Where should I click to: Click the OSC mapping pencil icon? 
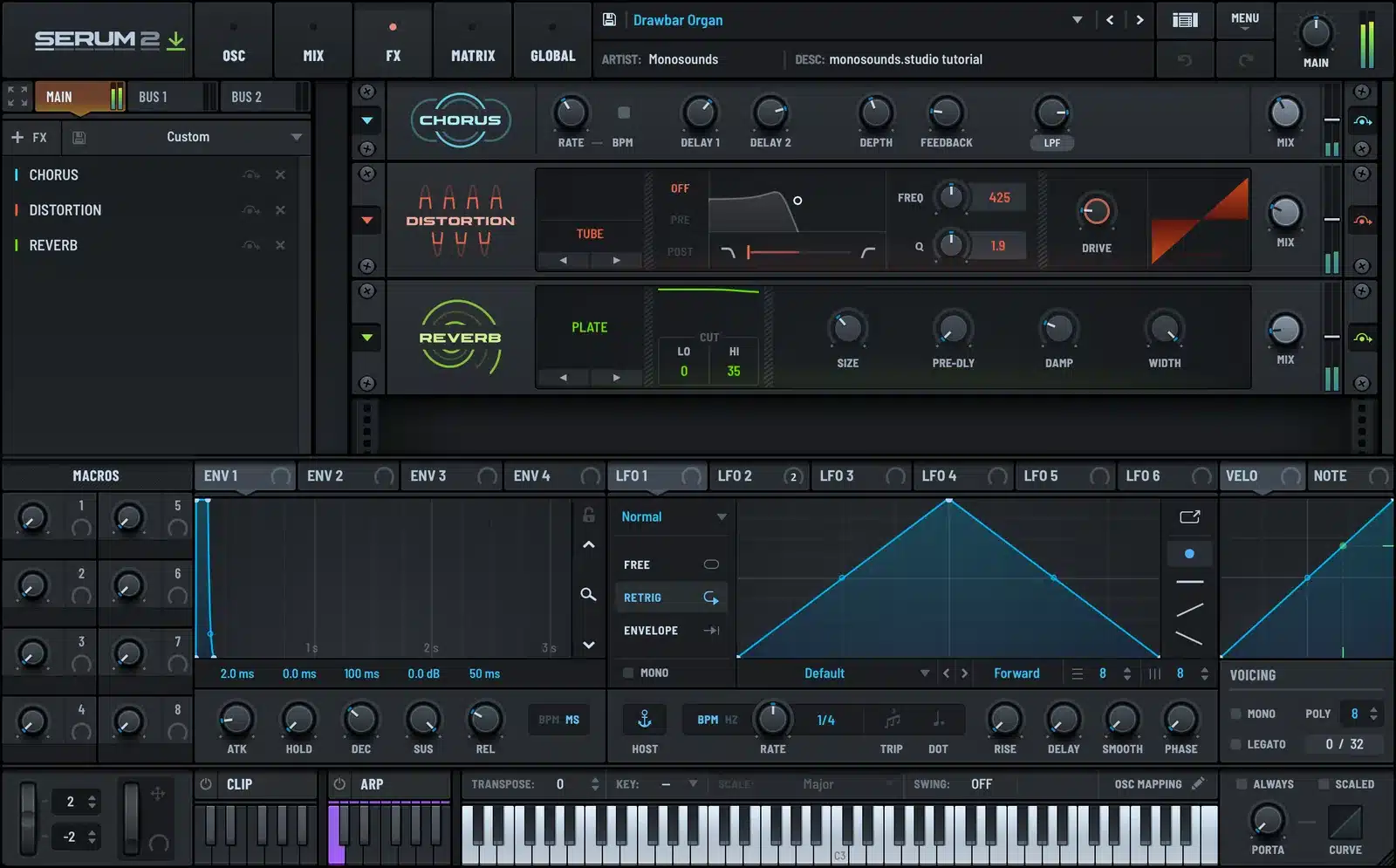tap(1199, 784)
